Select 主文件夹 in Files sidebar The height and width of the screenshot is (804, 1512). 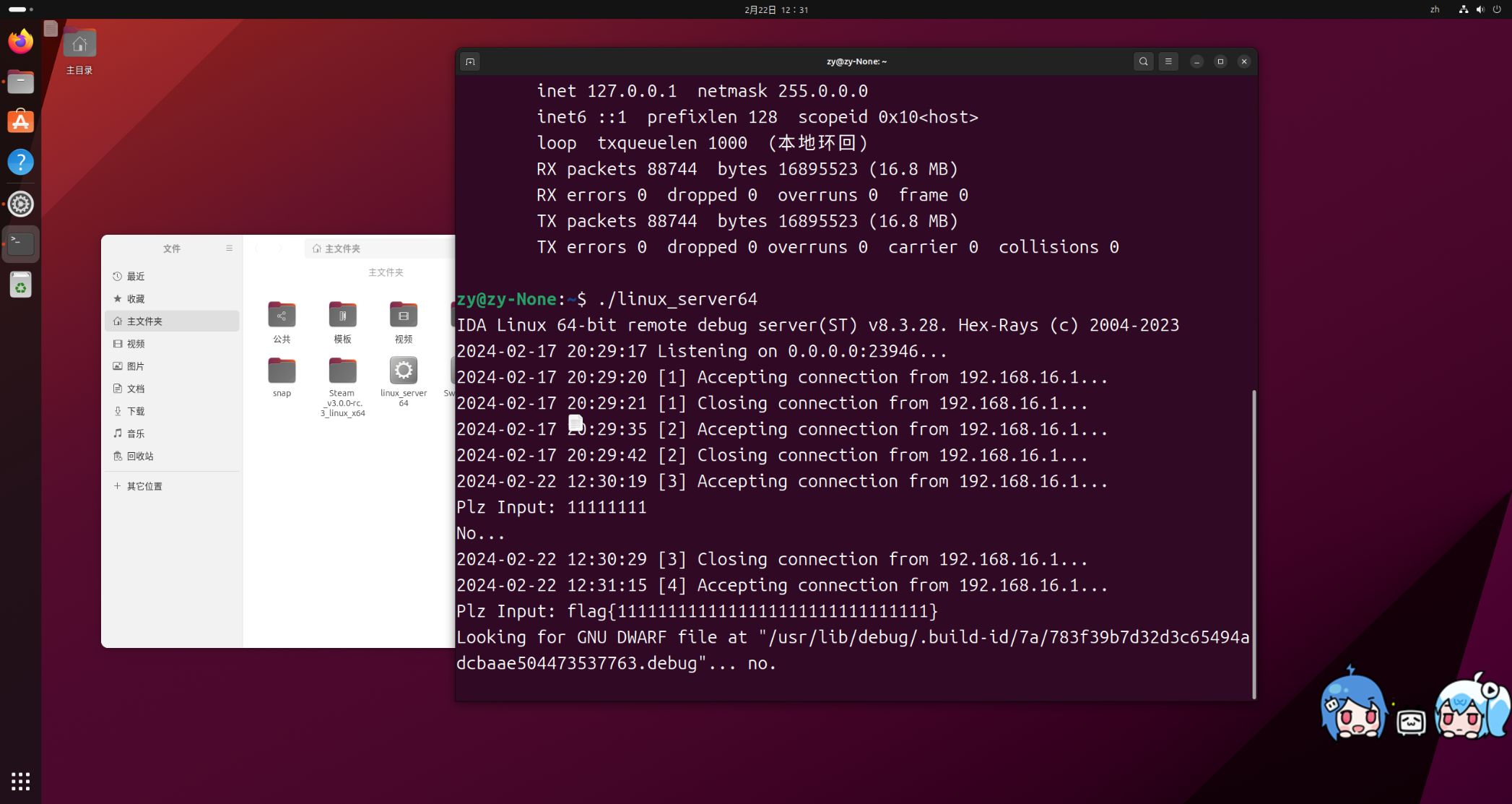(172, 321)
